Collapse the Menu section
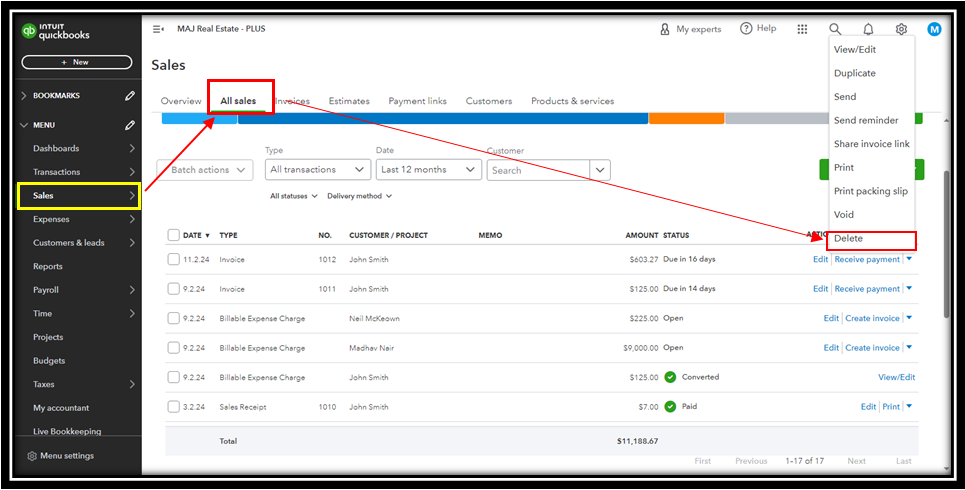 (24, 125)
